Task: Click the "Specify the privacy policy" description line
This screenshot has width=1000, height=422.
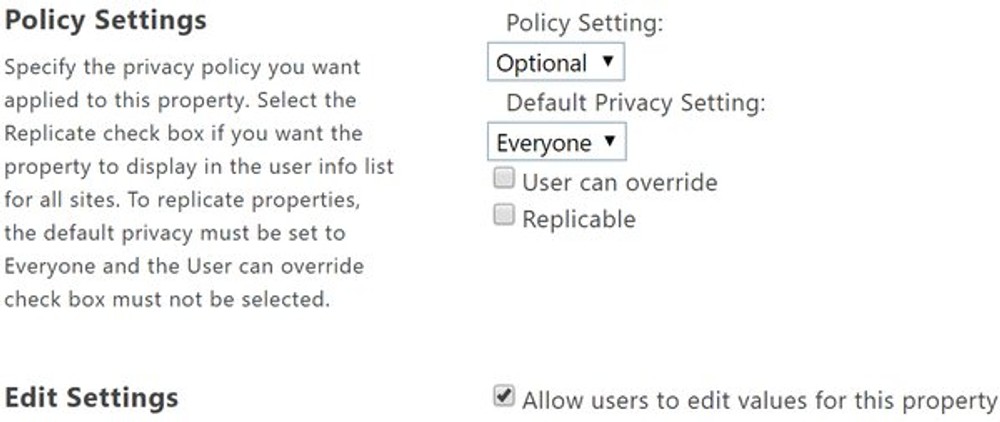Action: [x=183, y=69]
